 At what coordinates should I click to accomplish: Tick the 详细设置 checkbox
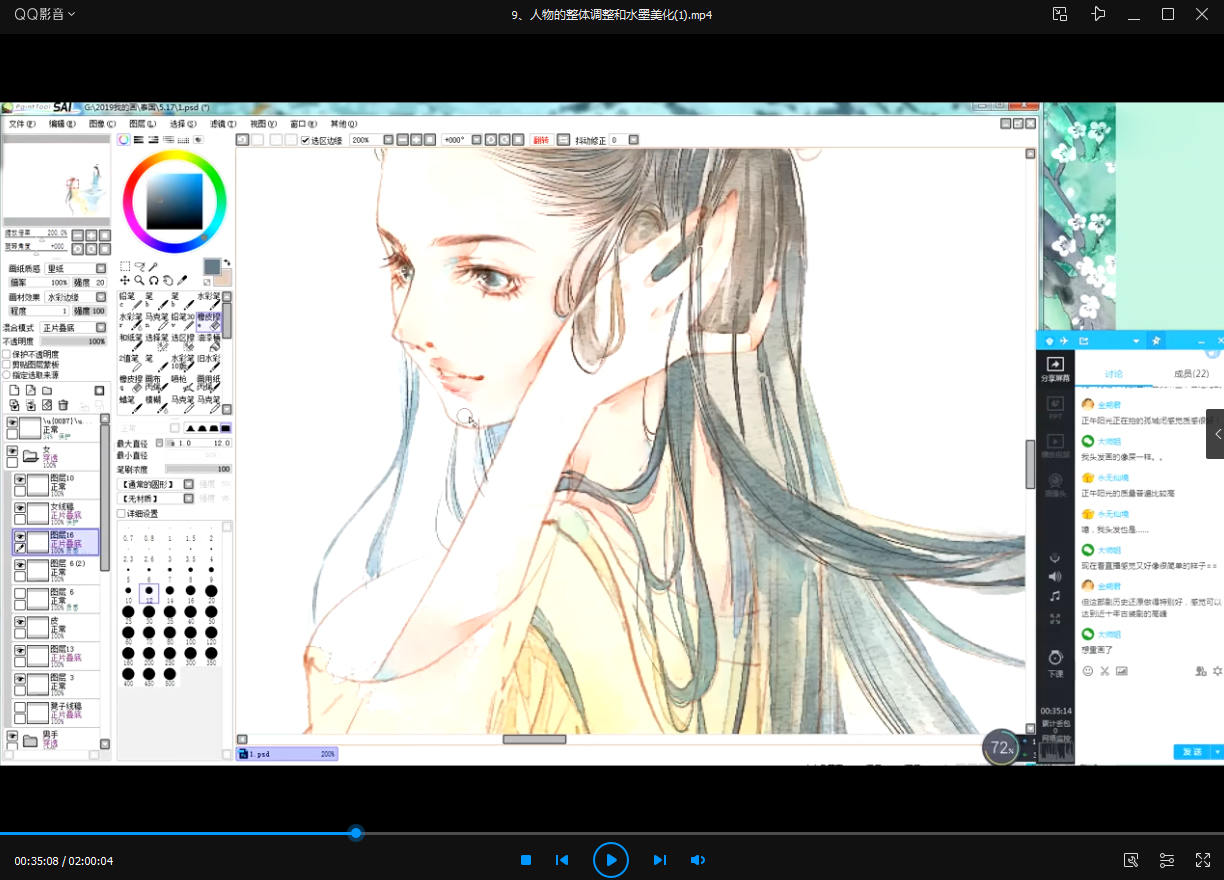122,513
